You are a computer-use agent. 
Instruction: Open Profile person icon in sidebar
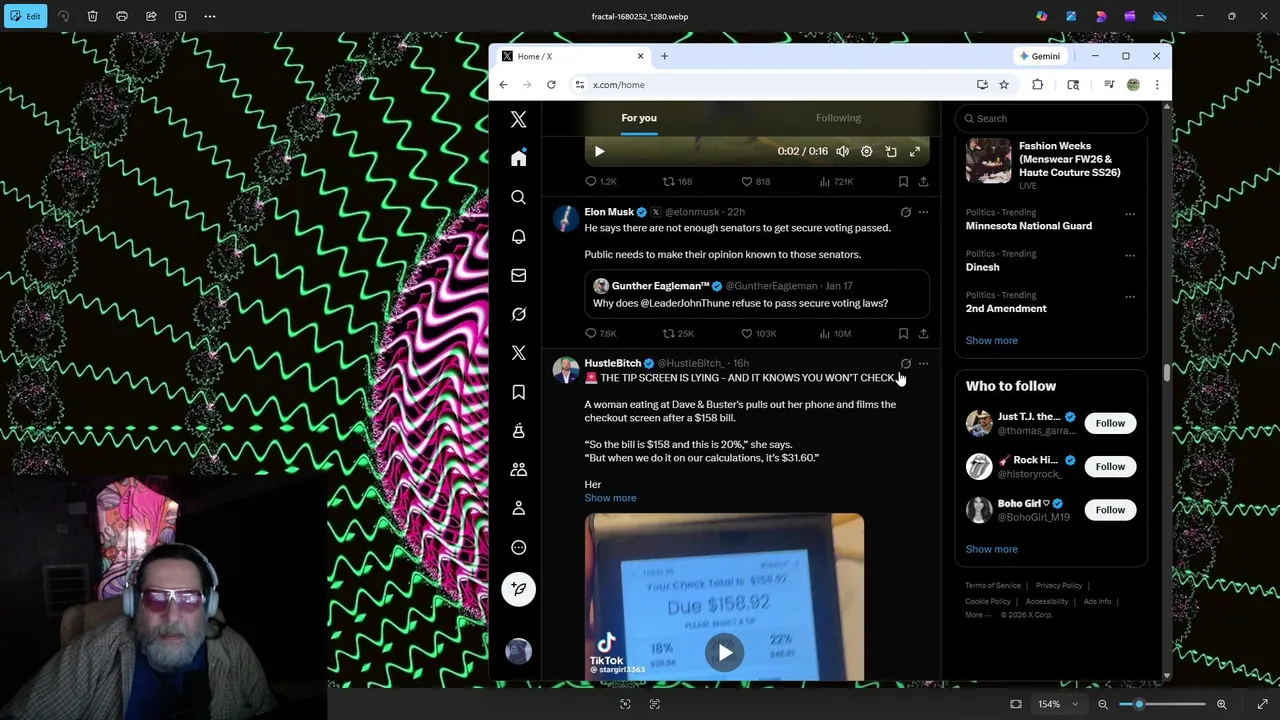(x=518, y=508)
